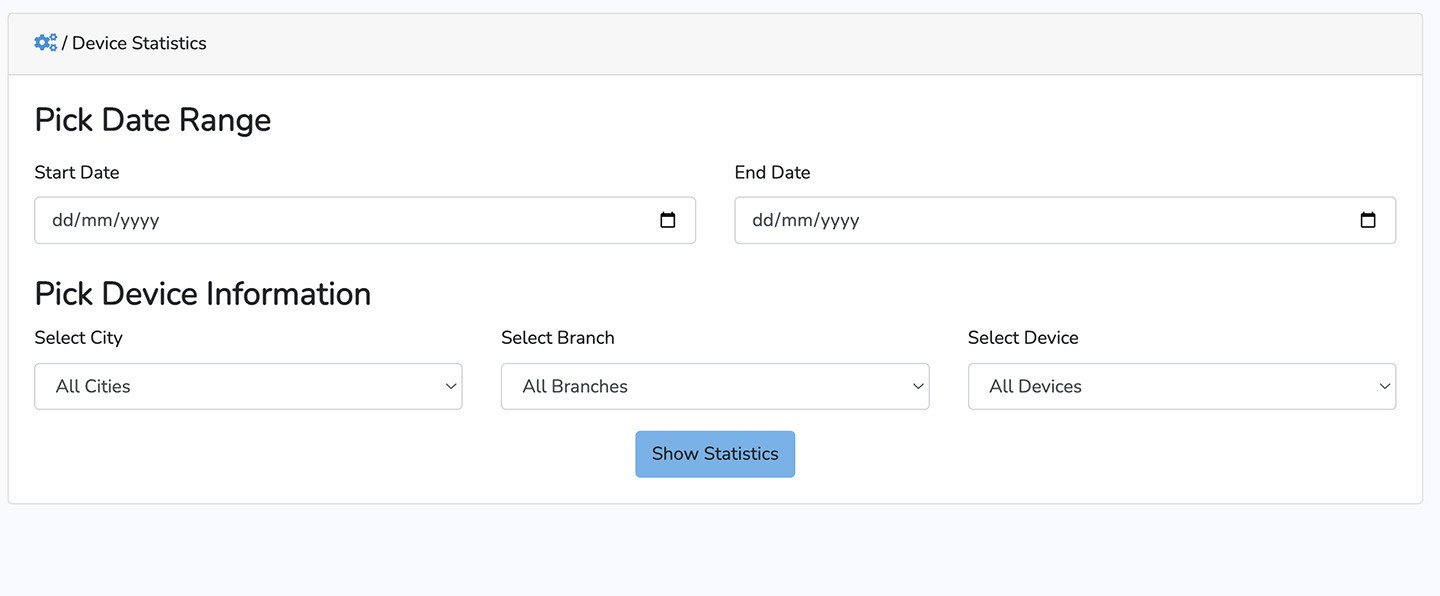The image size is (1440, 596).
Task: Click the Select Device label
Action: (1023, 338)
